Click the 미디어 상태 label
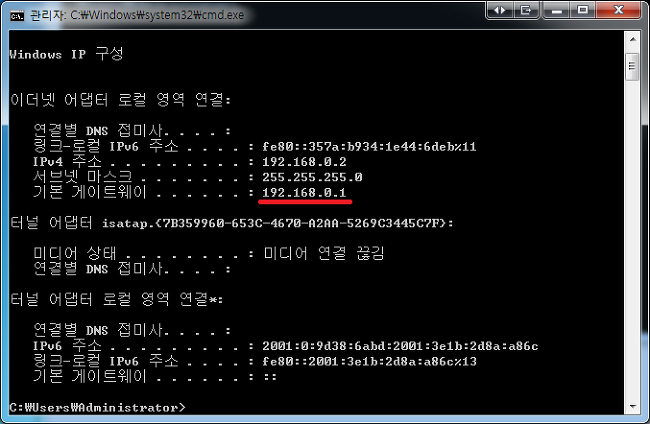650x424 pixels. (75, 253)
